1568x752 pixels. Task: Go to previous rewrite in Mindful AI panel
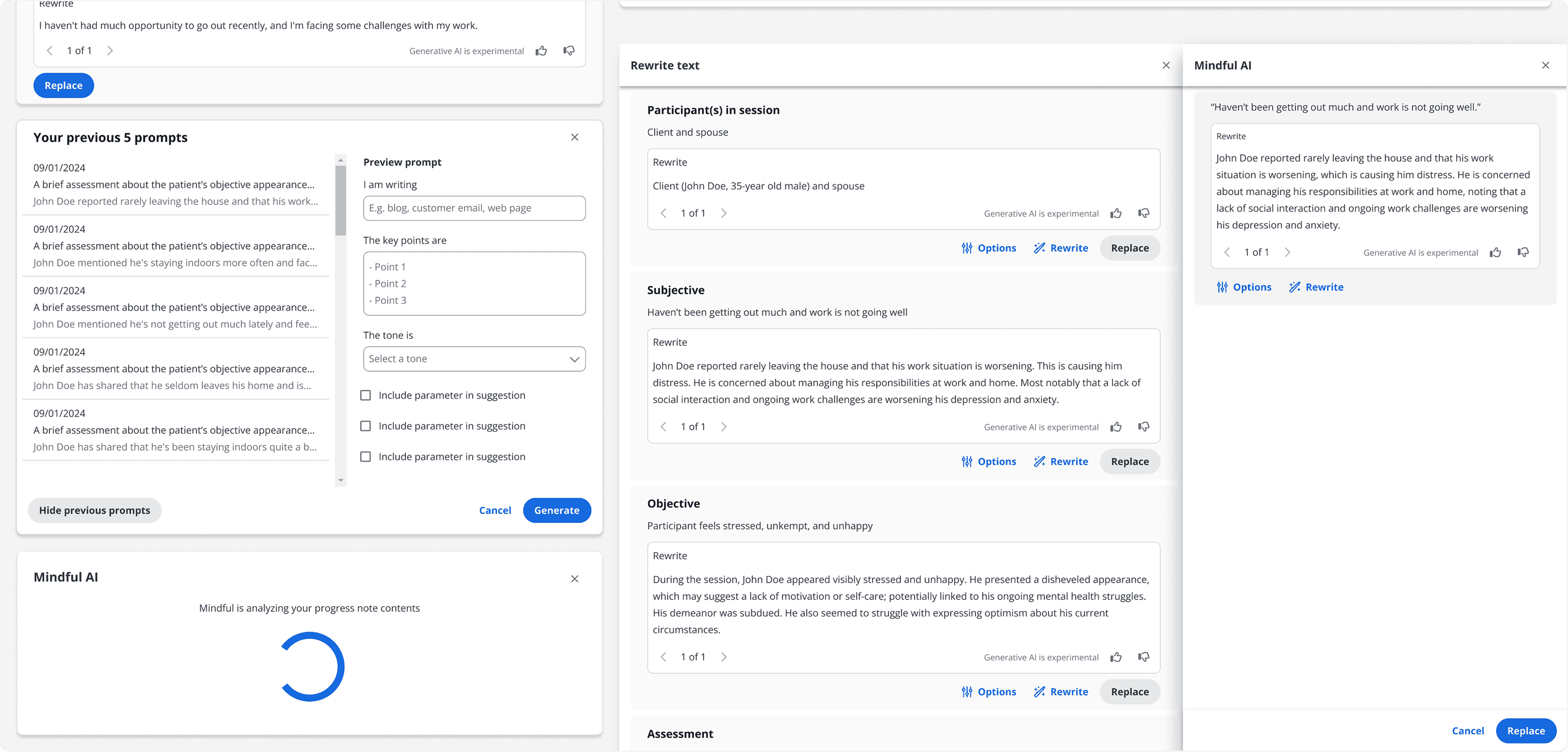tap(1227, 252)
